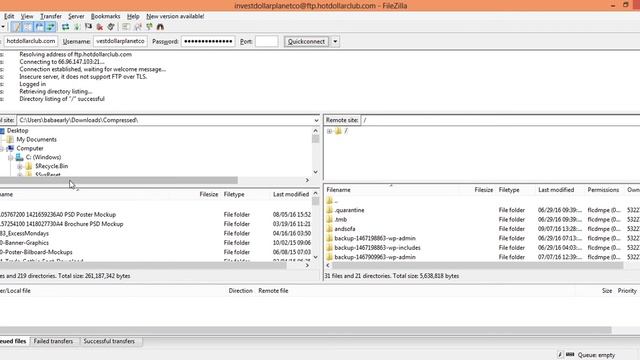The width and height of the screenshot is (640, 360).
Task: Start processing the transfer queue
Action: tap(77, 27)
